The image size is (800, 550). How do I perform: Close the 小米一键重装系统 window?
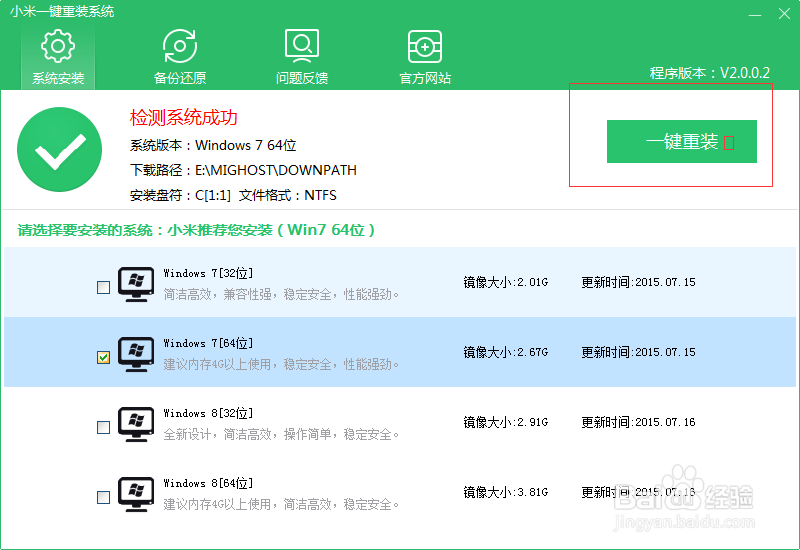pos(784,14)
